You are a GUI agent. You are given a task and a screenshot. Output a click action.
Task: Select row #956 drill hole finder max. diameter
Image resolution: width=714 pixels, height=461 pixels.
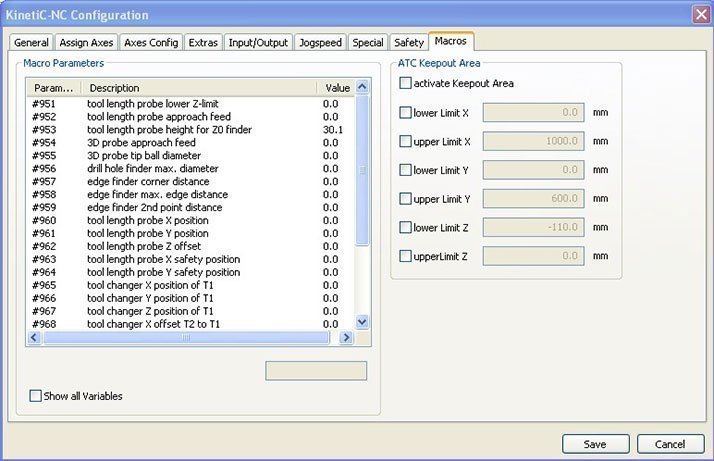(190, 169)
